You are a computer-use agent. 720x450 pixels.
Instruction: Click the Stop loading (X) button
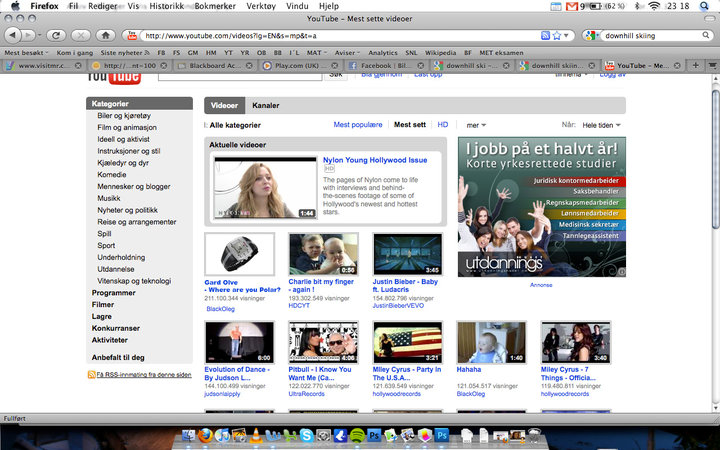(81, 35)
